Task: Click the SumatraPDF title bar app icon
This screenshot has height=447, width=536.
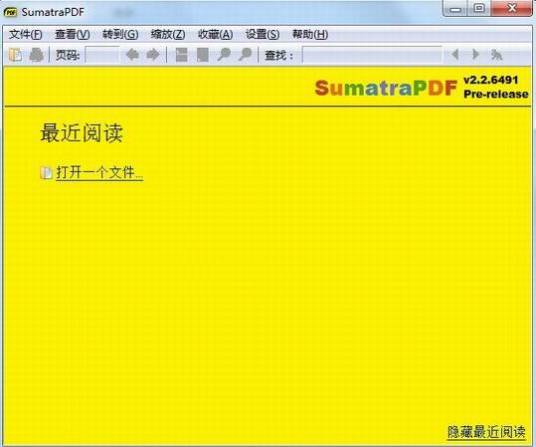Action: tap(11, 12)
